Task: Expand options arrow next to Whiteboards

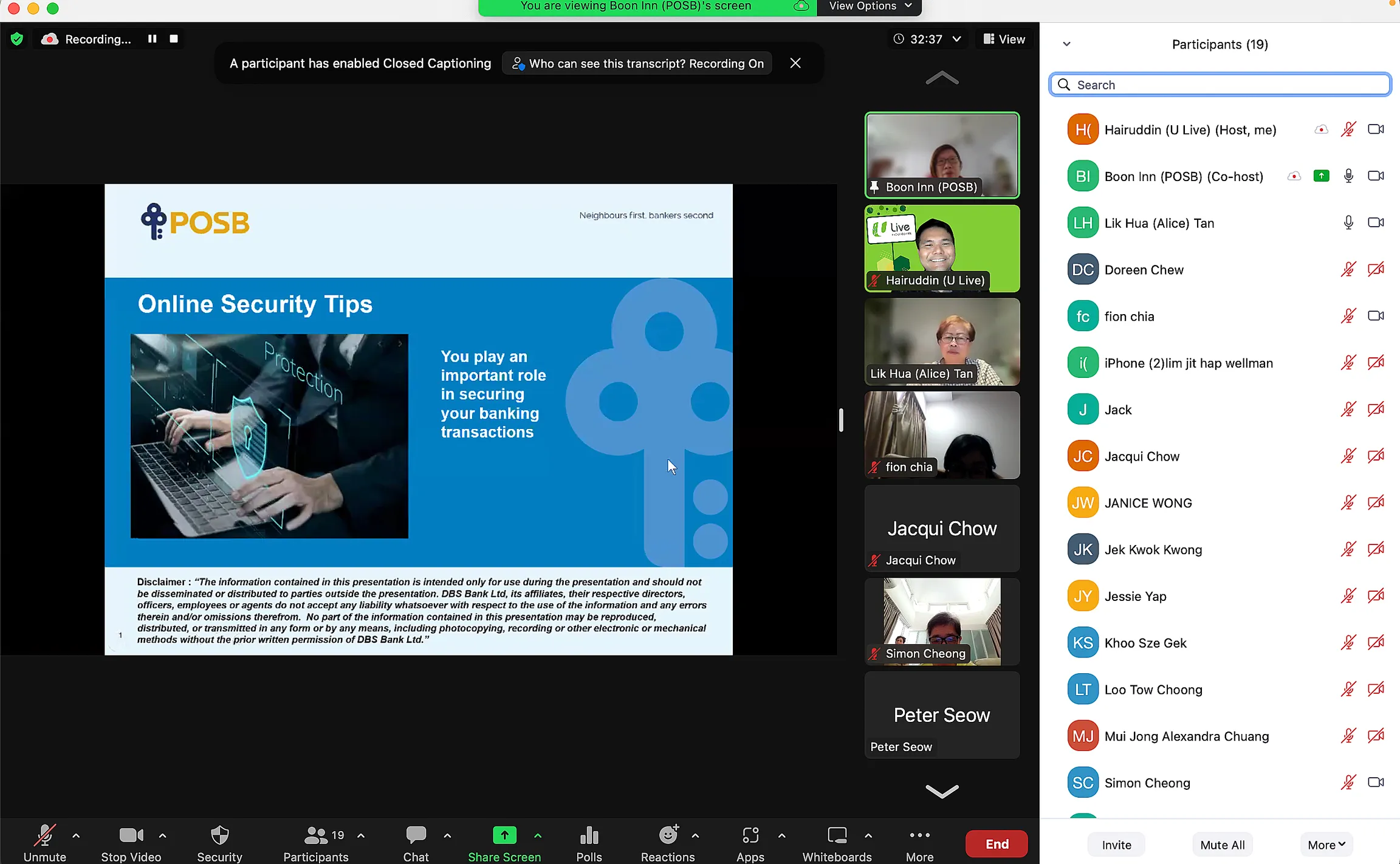Action: click(x=868, y=835)
